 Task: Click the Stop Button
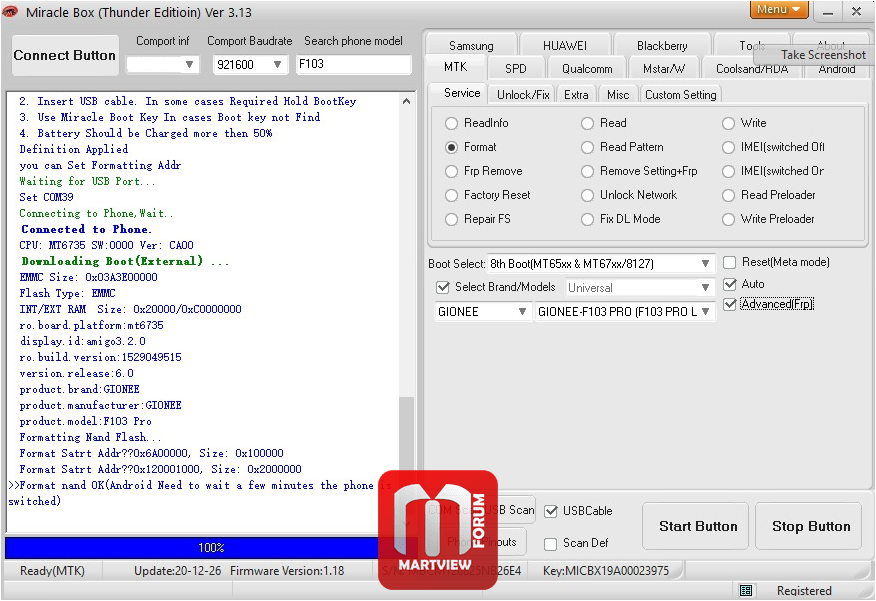pyautogui.click(x=809, y=526)
